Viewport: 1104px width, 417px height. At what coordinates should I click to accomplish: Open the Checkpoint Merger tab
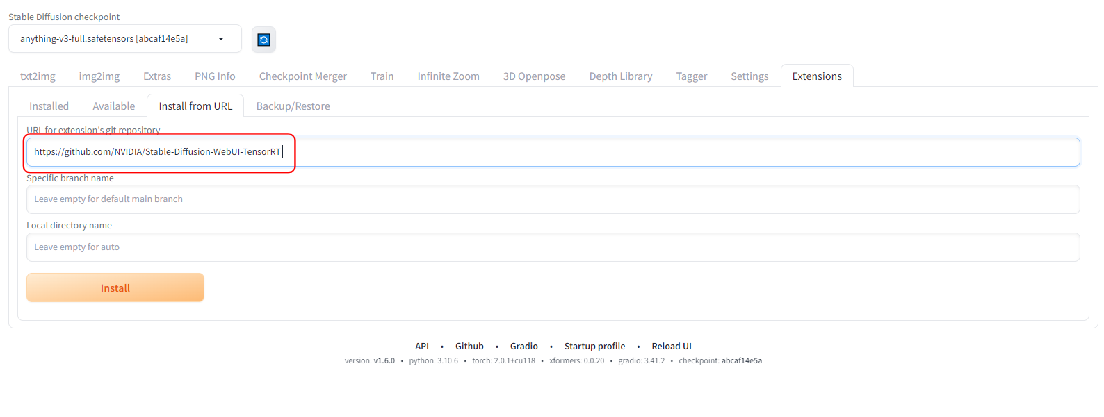(303, 76)
